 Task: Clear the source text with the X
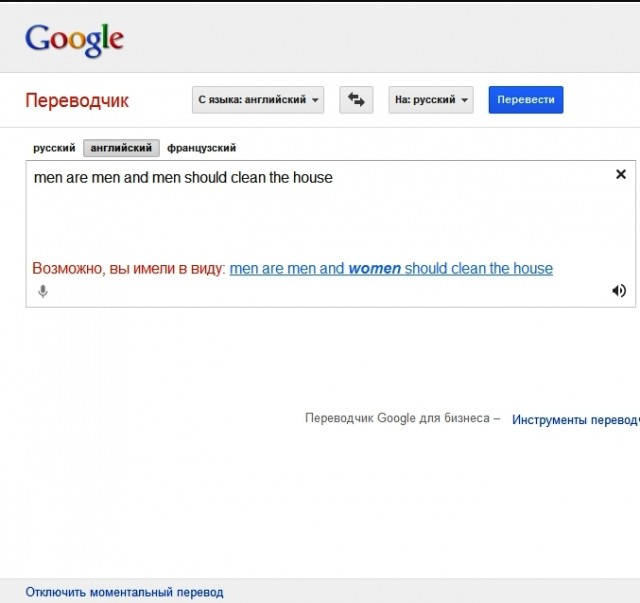[x=620, y=174]
